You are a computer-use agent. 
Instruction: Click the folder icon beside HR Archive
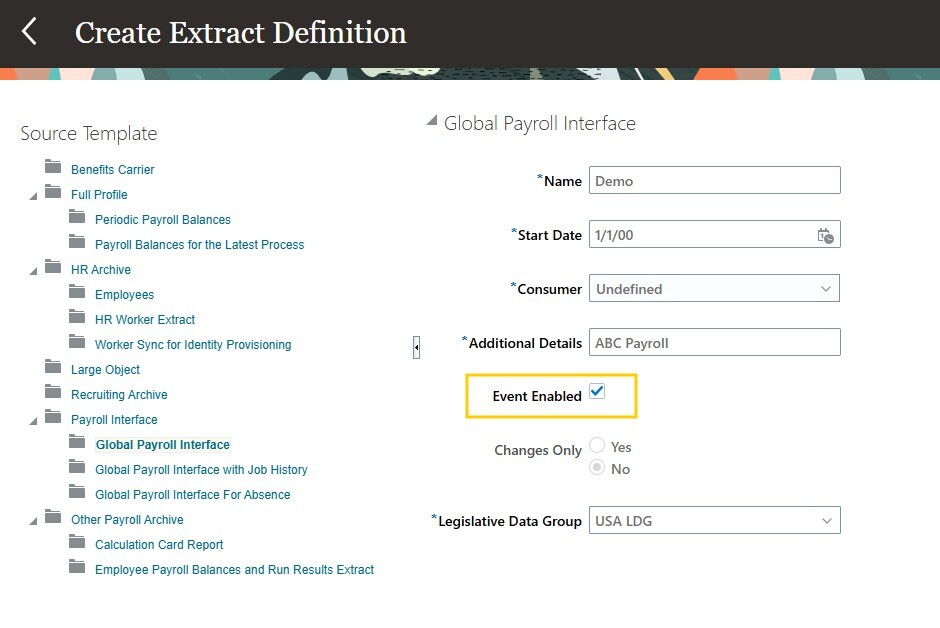(53, 269)
